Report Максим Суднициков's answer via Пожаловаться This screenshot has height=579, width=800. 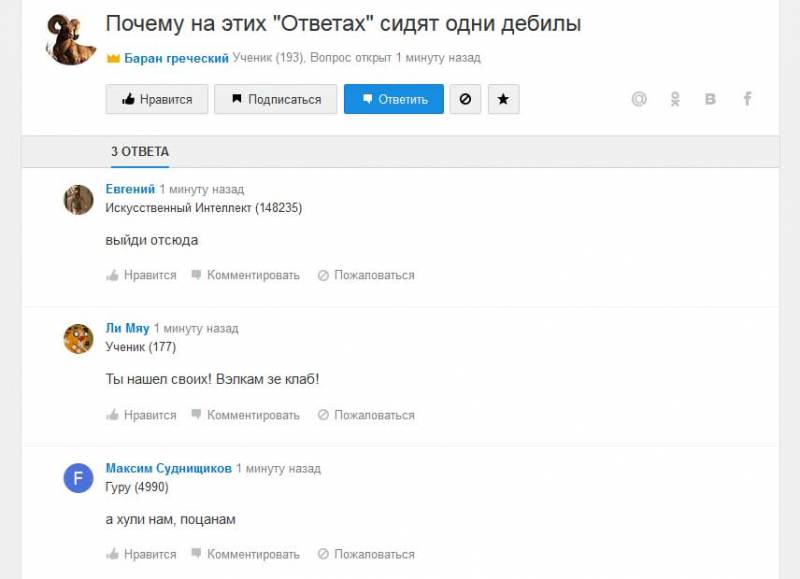click(x=366, y=555)
